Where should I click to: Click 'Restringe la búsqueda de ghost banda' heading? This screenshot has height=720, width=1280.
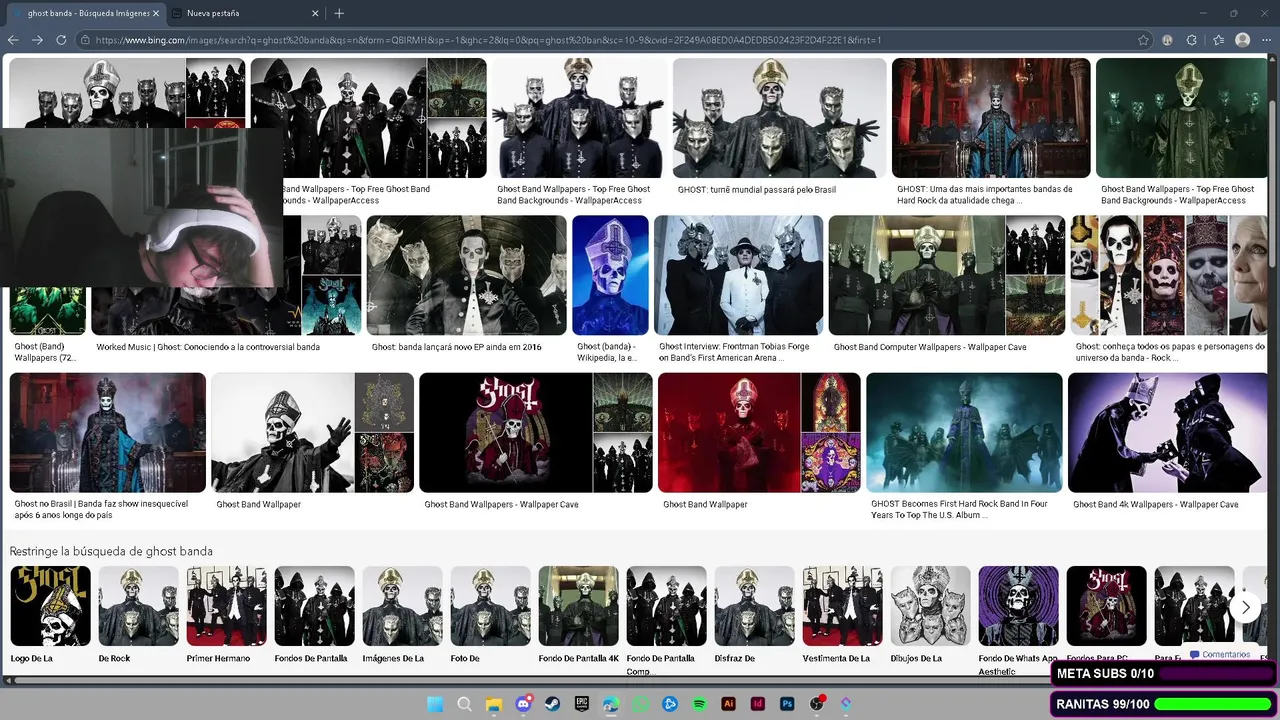click(111, 551)
